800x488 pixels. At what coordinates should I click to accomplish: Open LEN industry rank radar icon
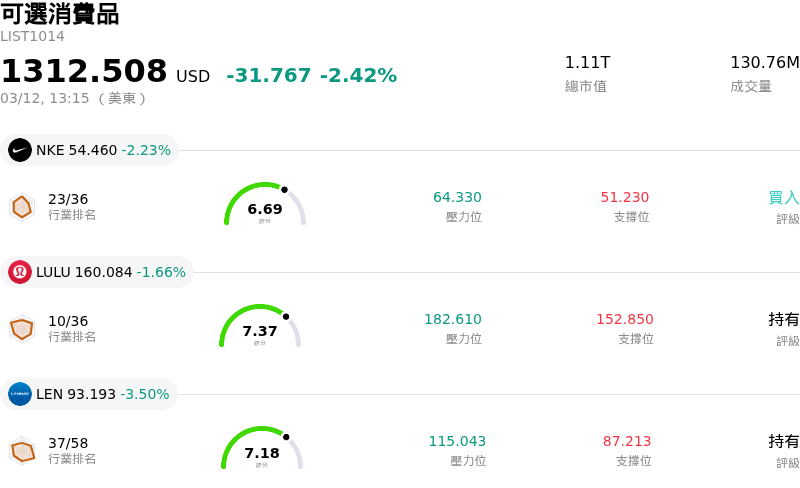(22, 451)
